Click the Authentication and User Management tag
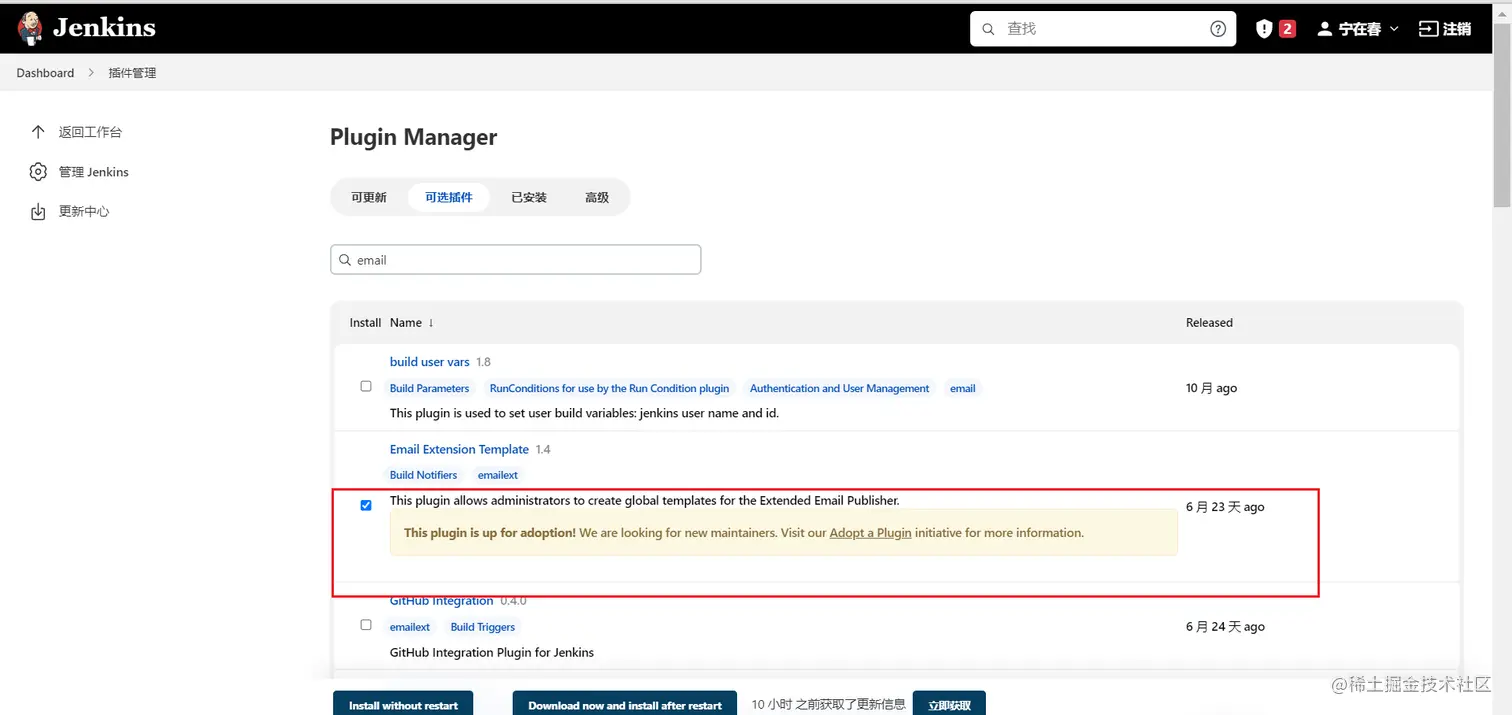Image resolution: width=1512 pixels, height=715 pixels. tap(839, 388)
